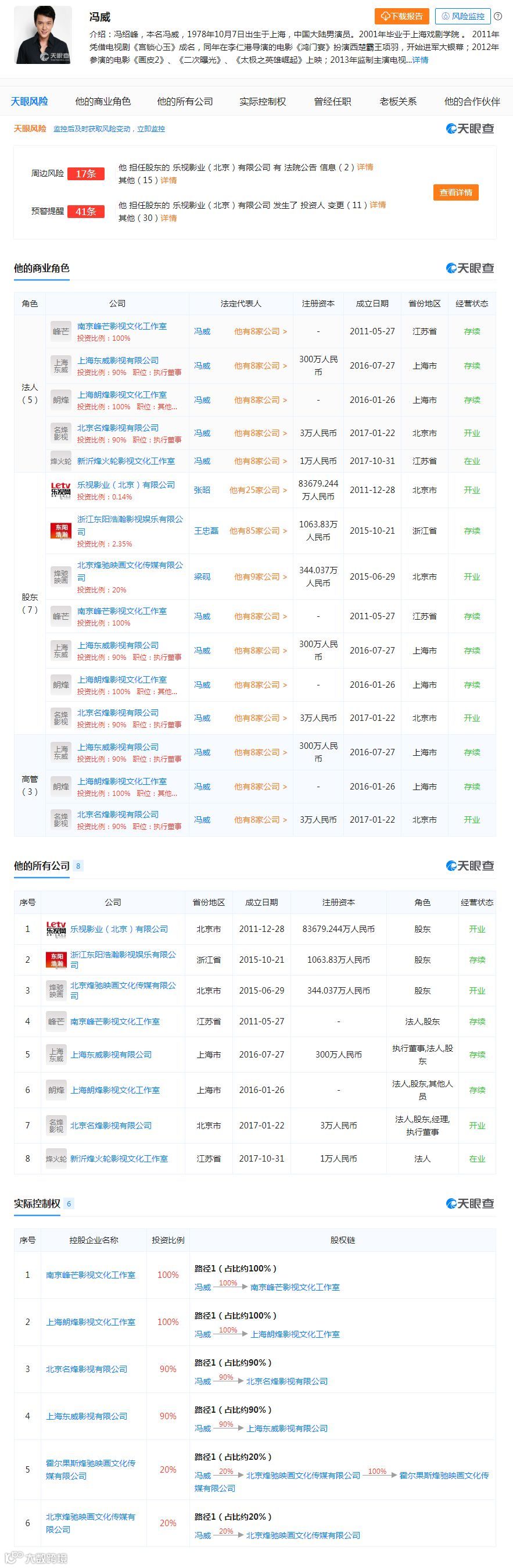The height and width of the screenshot is (1568, 513).
Task: Click 烽火轮 logo icon in 法人 section
Action: (x=61, y=462)
